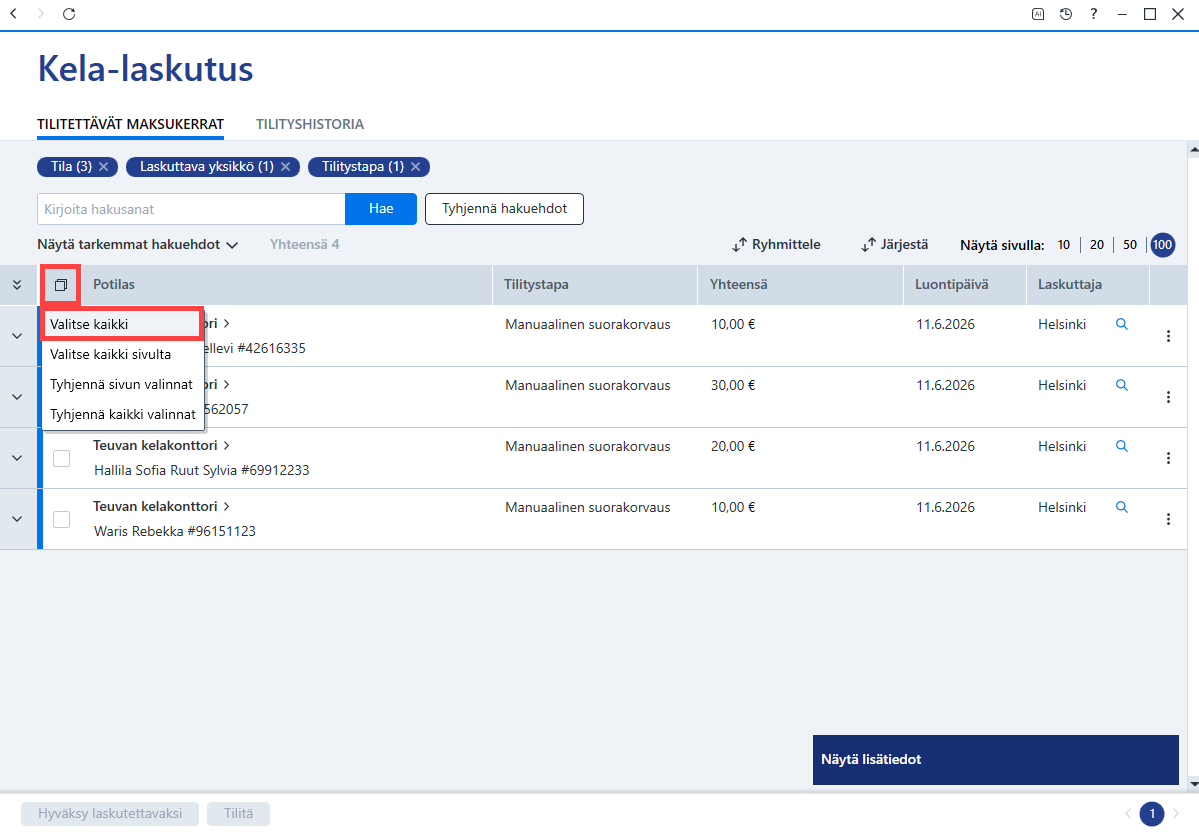Click the Ryhmittele grouping control

click(x=776, y=245)
